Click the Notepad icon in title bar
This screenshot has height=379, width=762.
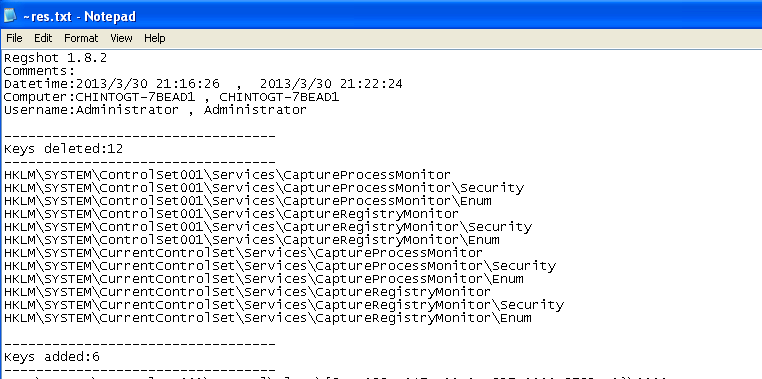(x=11, y=16)
